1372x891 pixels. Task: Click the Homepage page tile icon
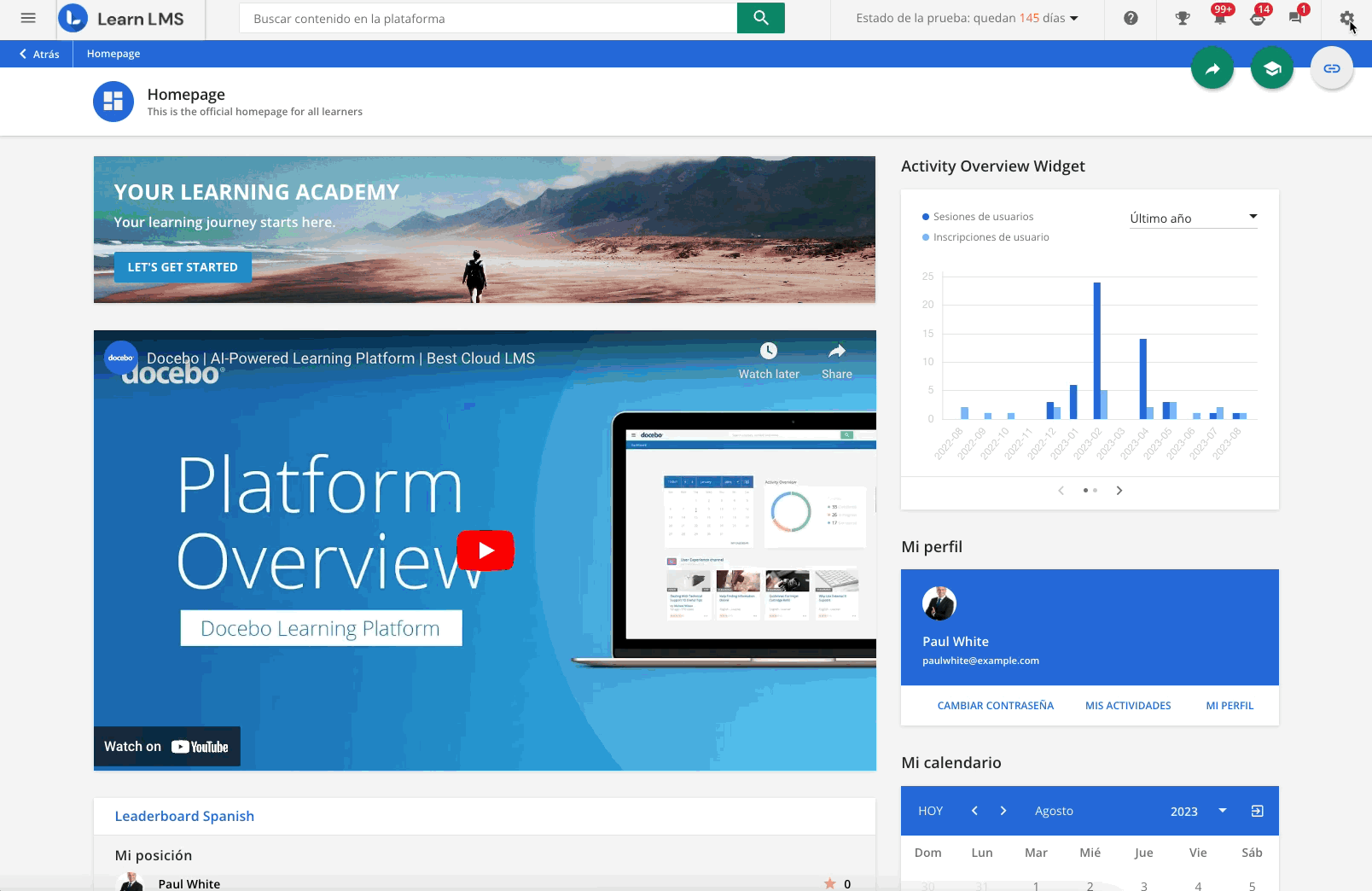pos(113,102)
